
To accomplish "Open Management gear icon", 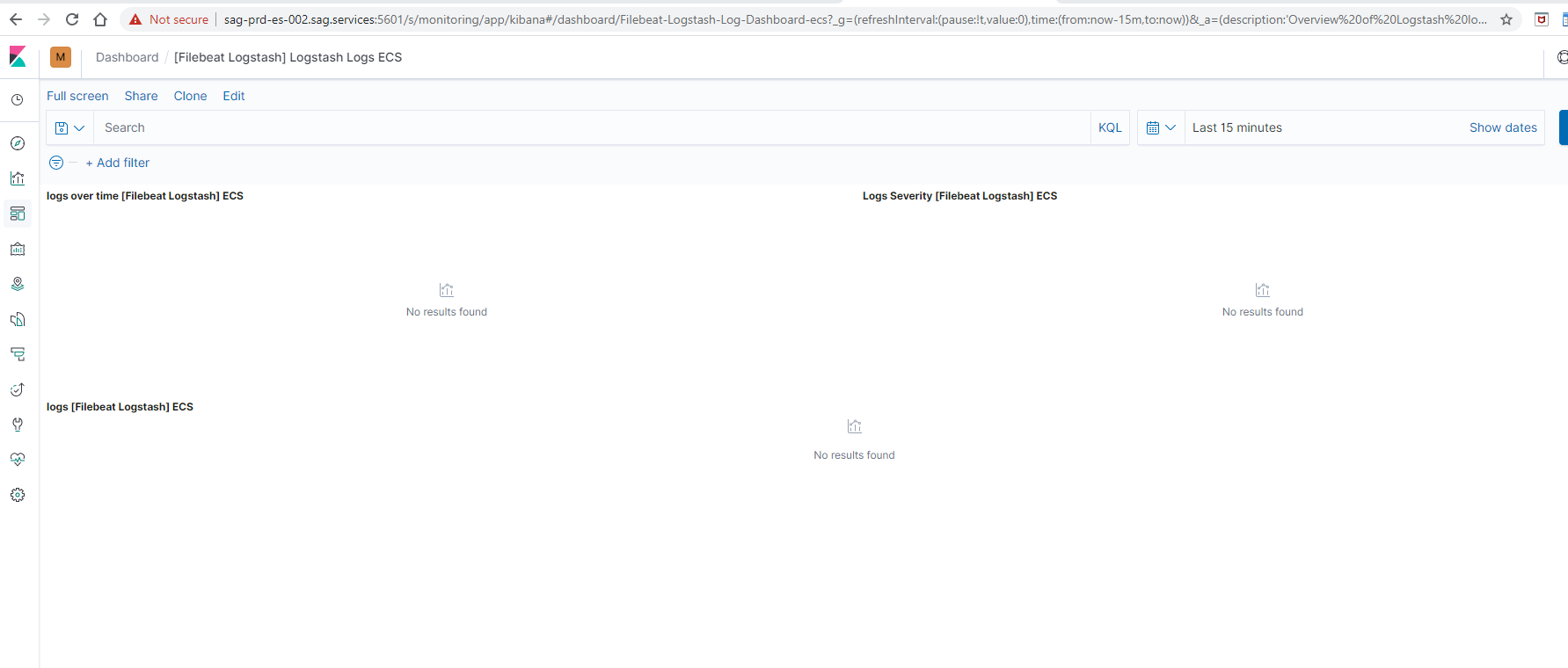I will 18,495.
